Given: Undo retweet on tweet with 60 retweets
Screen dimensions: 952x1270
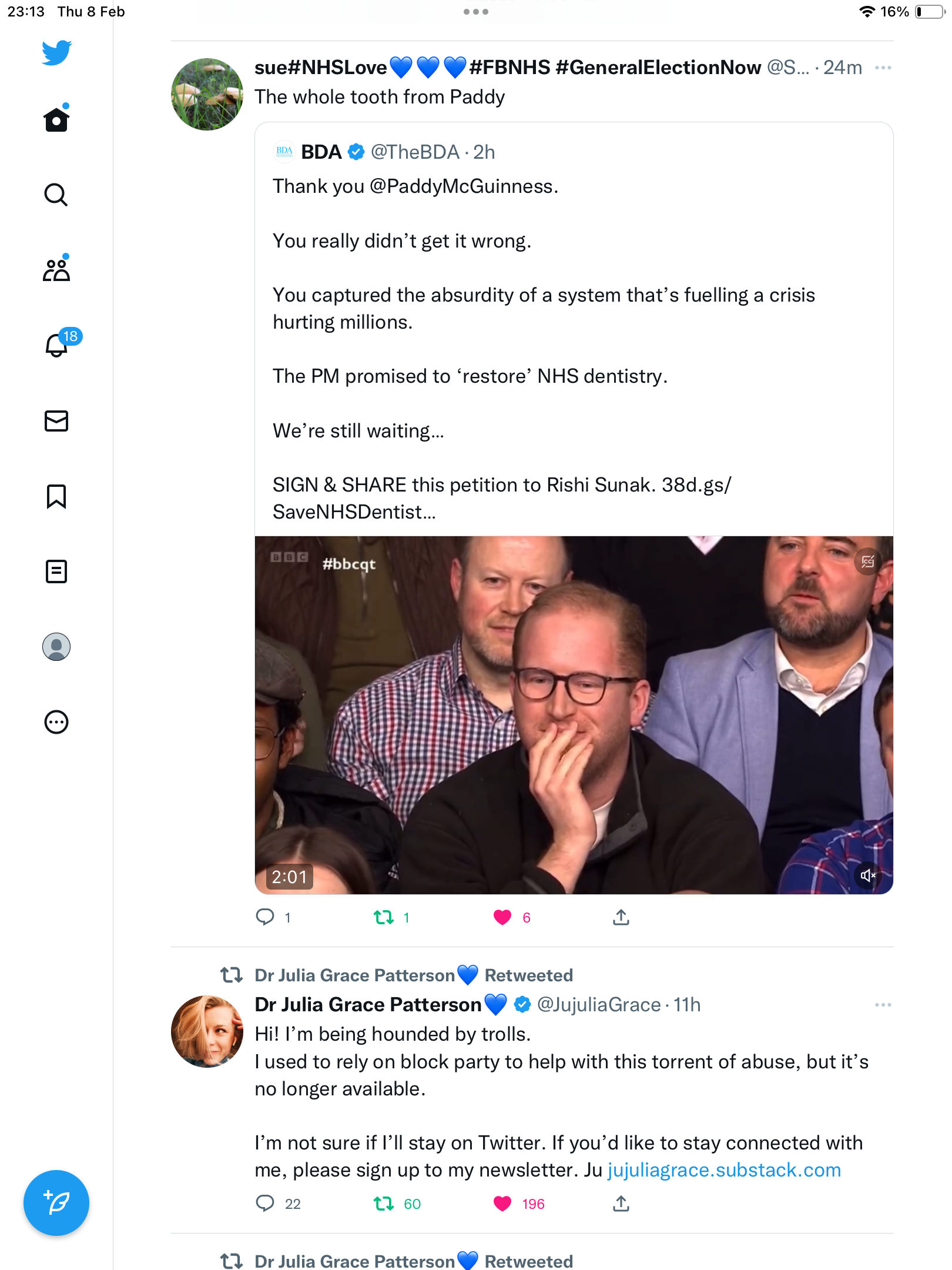Looking at the screenshot, I should [384, 1204].
